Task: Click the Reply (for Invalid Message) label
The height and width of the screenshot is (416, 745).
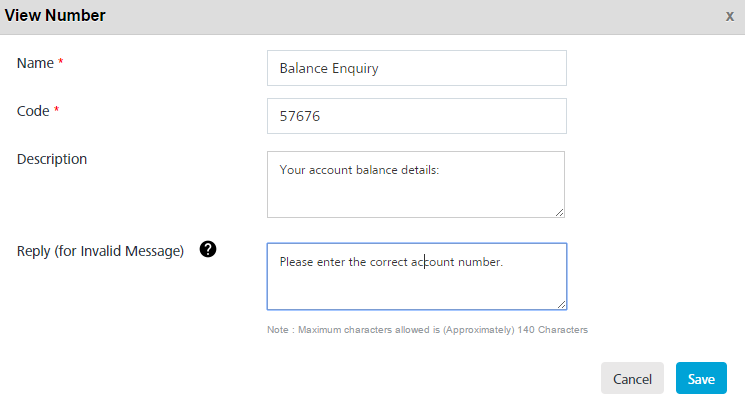Action: (x=100, y=251)
